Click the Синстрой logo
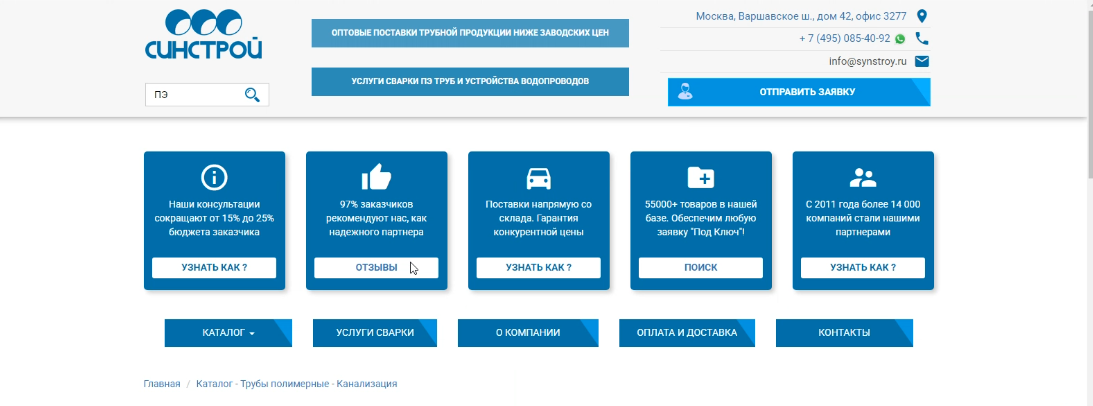This screenshot has width=1093, height=406. pos(204,35)
